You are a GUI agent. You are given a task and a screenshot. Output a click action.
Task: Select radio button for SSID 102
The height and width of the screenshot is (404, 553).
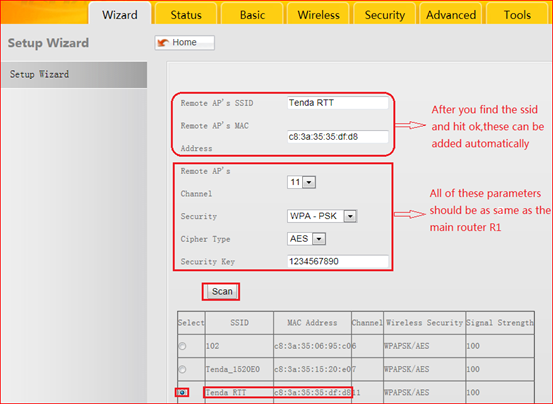point(182,346)
